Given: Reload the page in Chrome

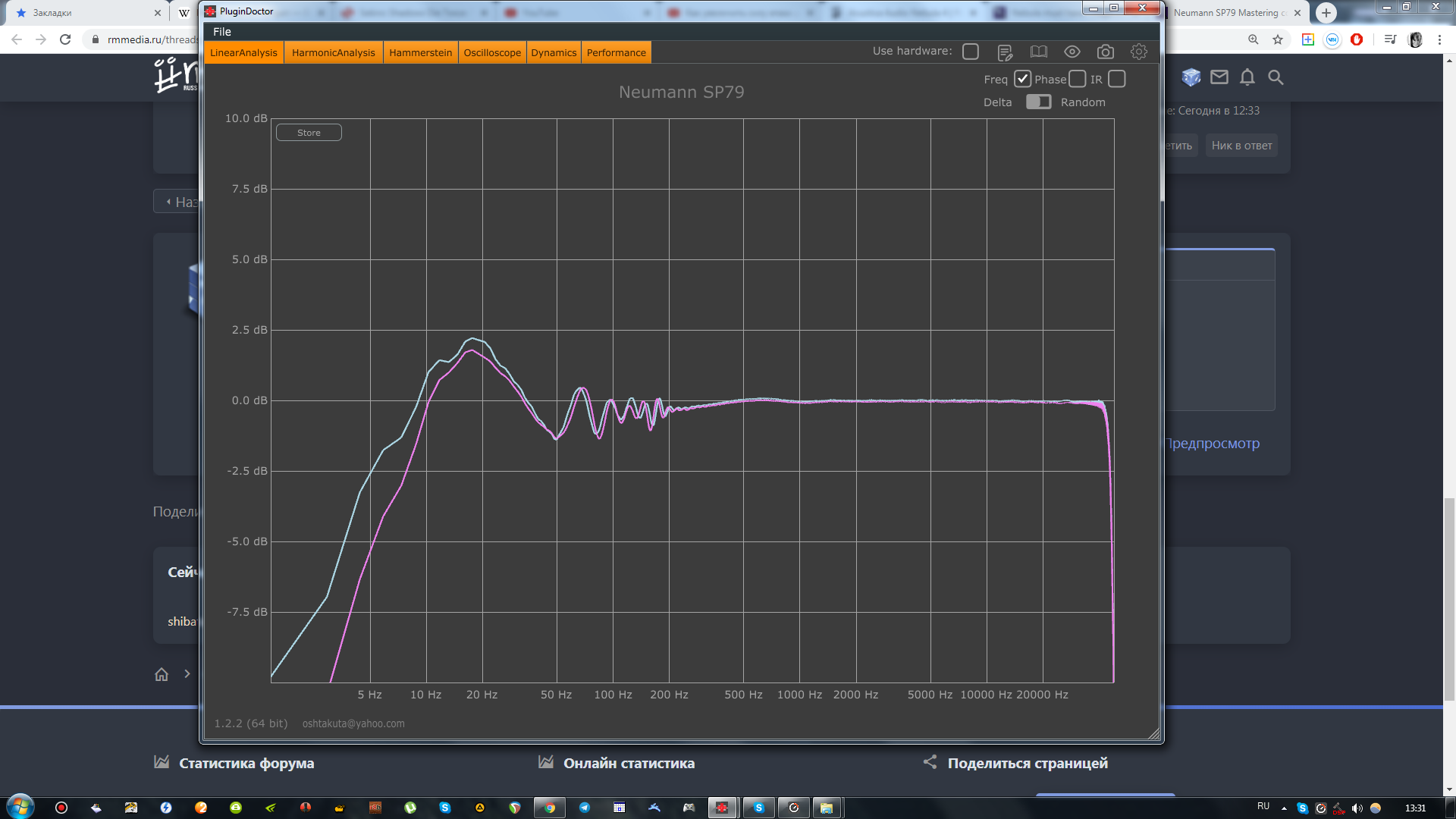Looking at the screenshot, I should (x=65, y=39).
